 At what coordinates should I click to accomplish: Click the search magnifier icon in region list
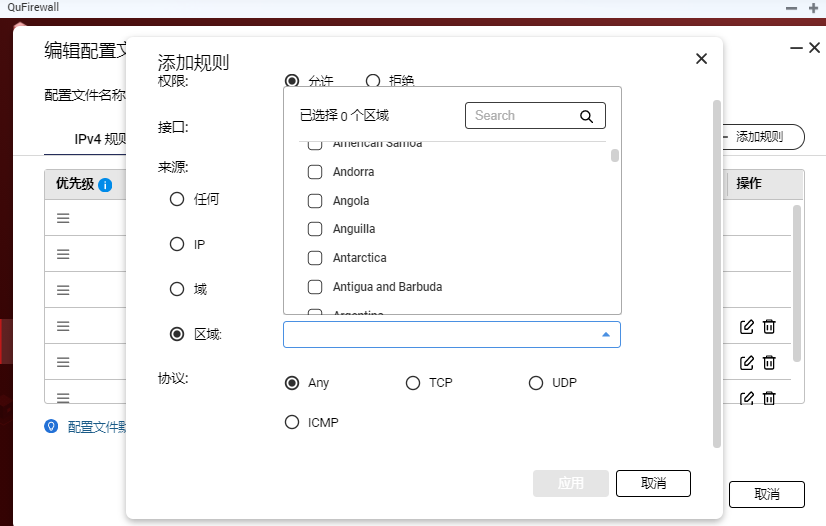coord(586,116)
